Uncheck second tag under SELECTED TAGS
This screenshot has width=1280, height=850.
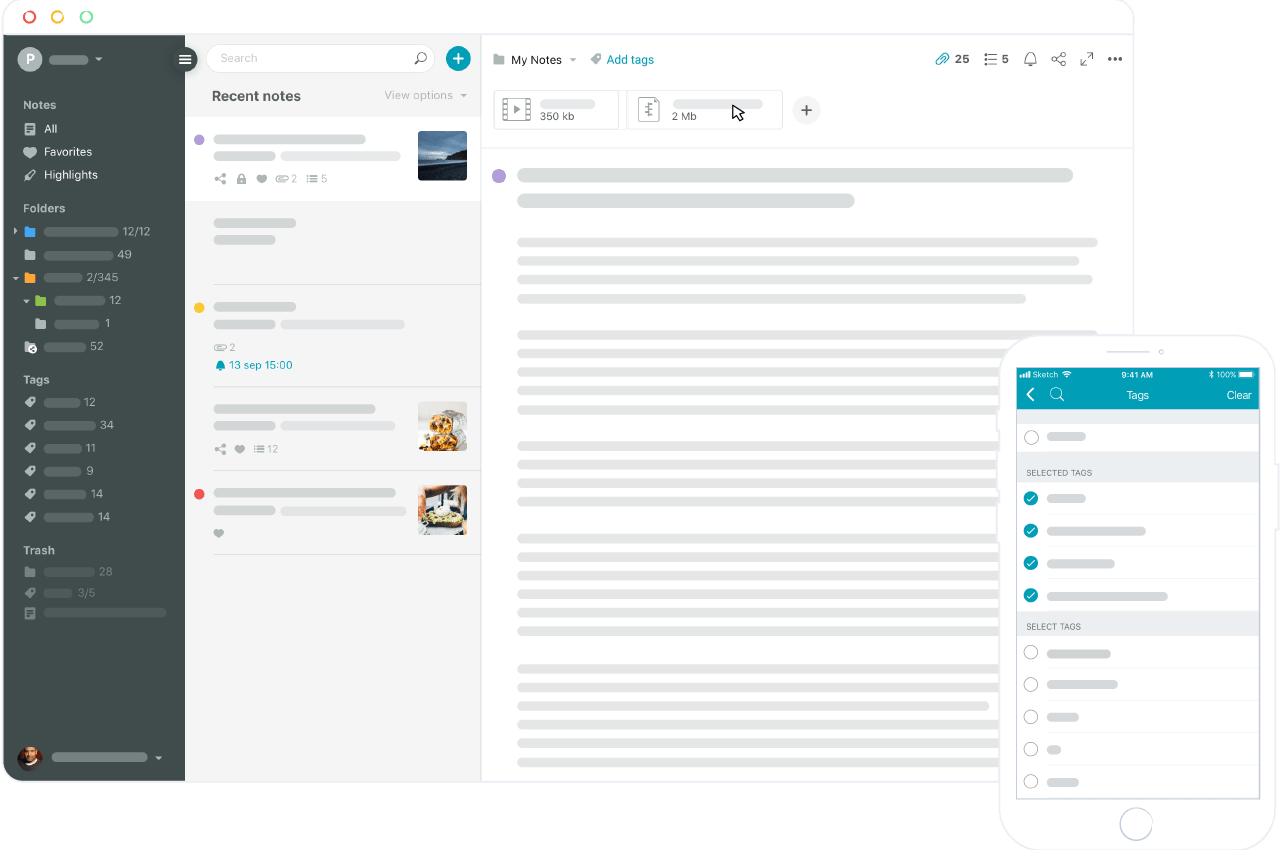[1031, 531]
